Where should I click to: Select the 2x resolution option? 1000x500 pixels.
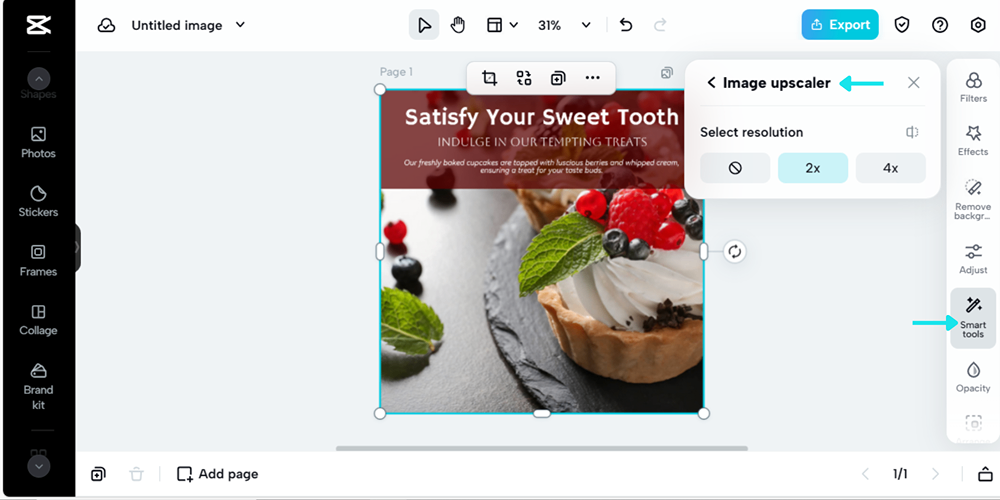tap(812, 168)
